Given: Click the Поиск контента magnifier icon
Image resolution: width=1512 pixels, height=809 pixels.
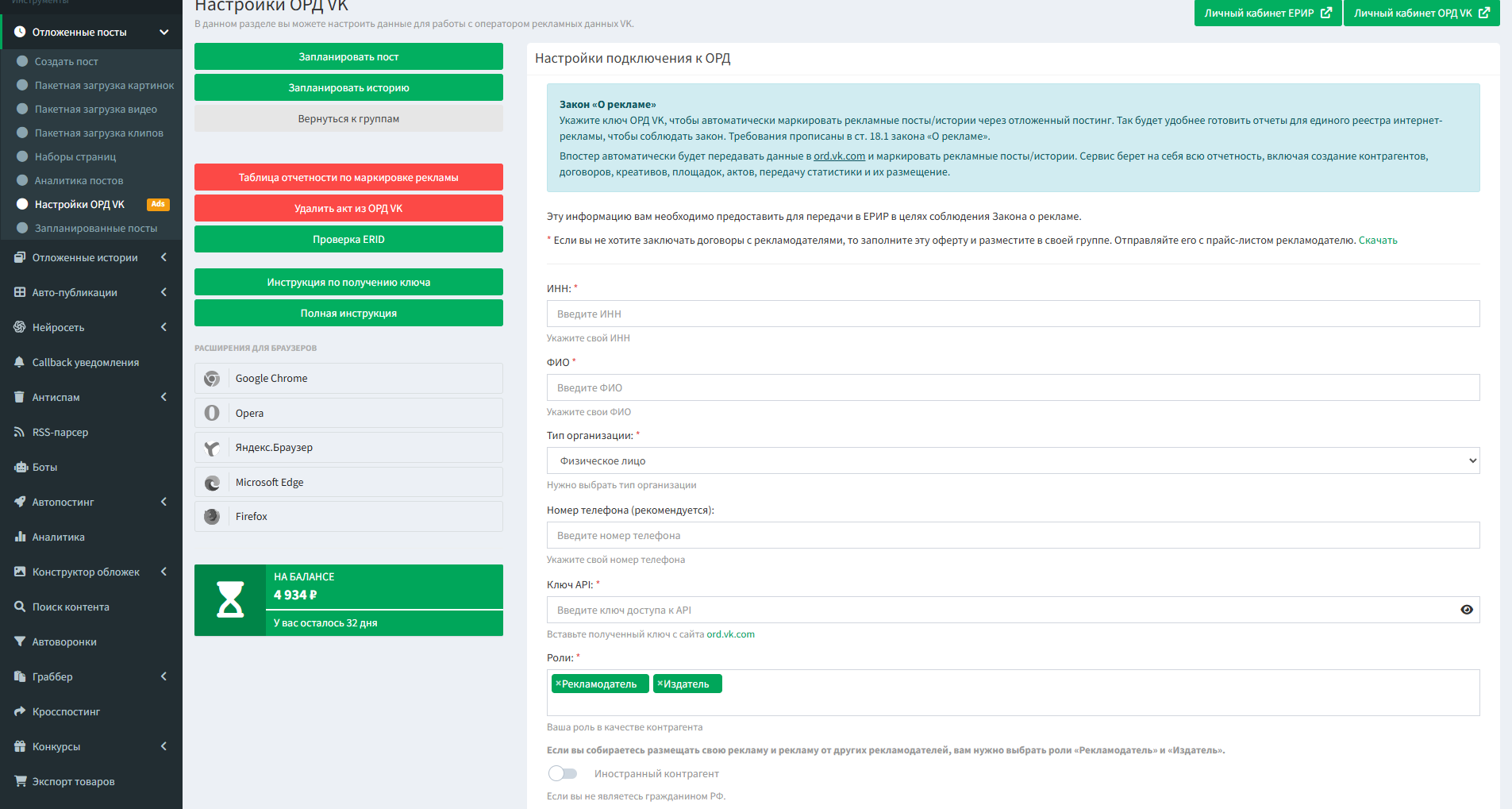Looking at the screenshot, I should point(20,607).
